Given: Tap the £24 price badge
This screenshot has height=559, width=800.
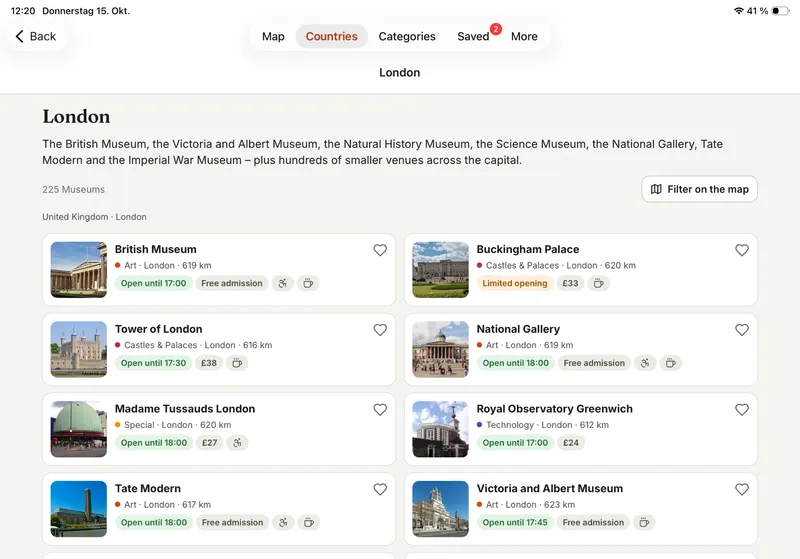Looking at the screenshot, I should (571, 443).
